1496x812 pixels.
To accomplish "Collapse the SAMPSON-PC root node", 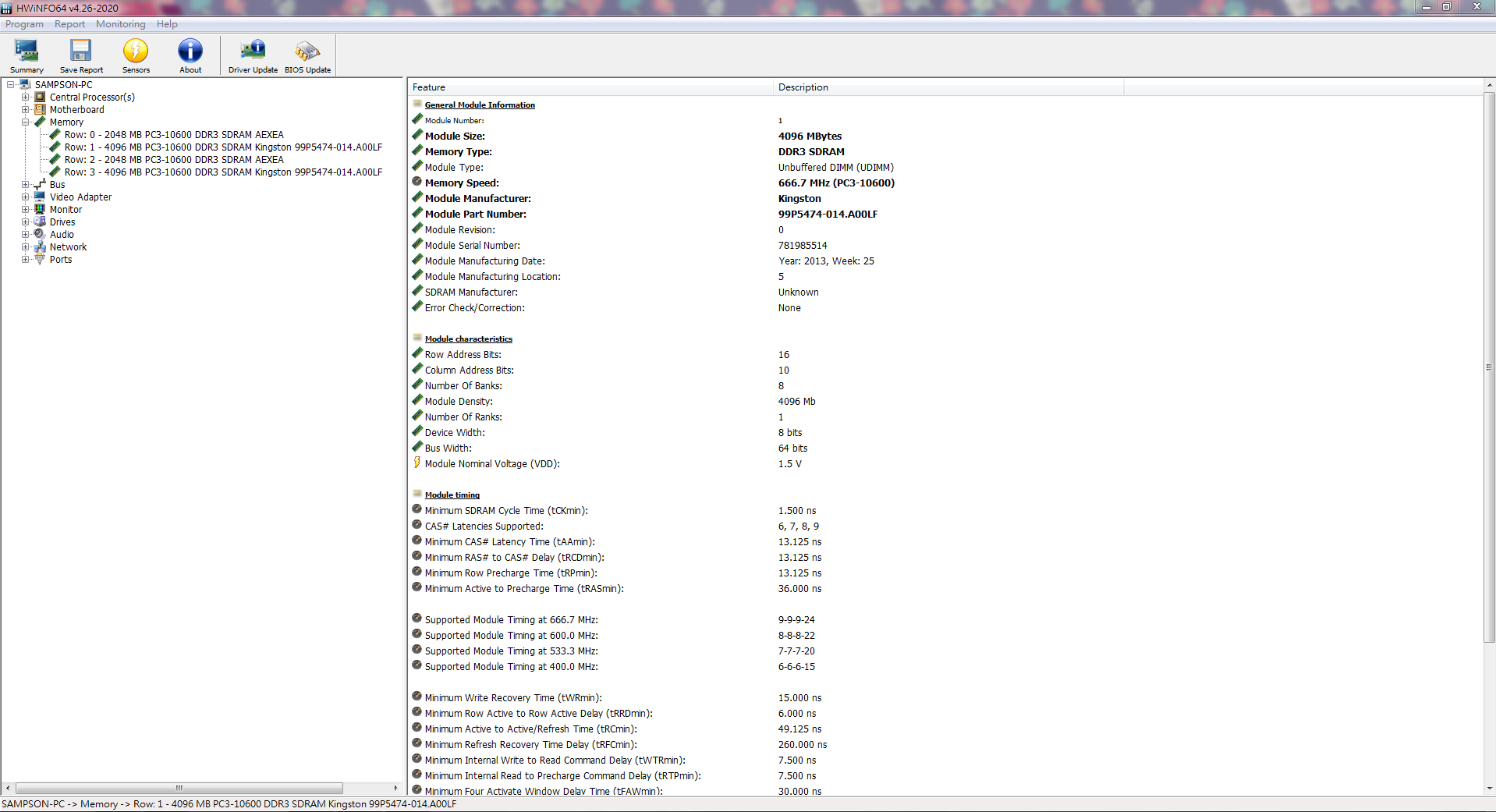I will pyautogui.click(x=11, y=85).
